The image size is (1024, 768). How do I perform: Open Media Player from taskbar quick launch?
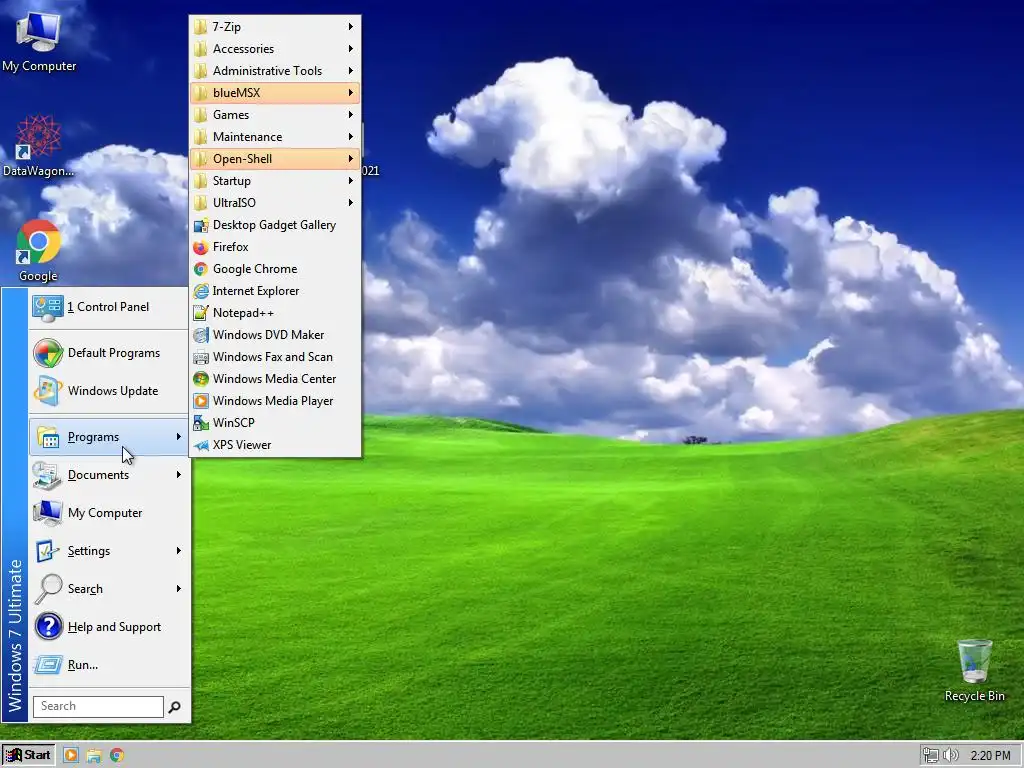(x=71, y=755)
